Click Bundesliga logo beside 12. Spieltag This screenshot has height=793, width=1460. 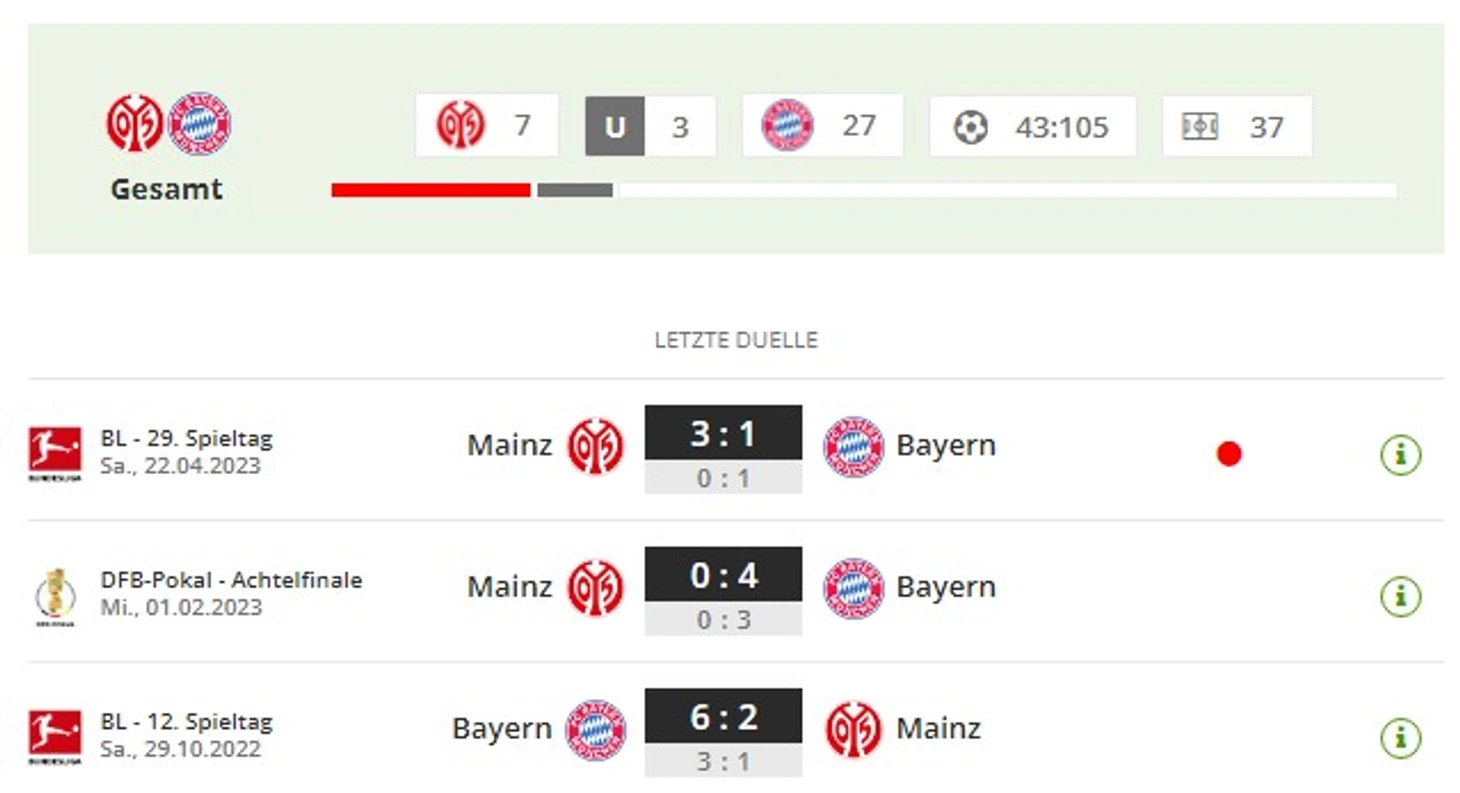click(x=55, y=737)
